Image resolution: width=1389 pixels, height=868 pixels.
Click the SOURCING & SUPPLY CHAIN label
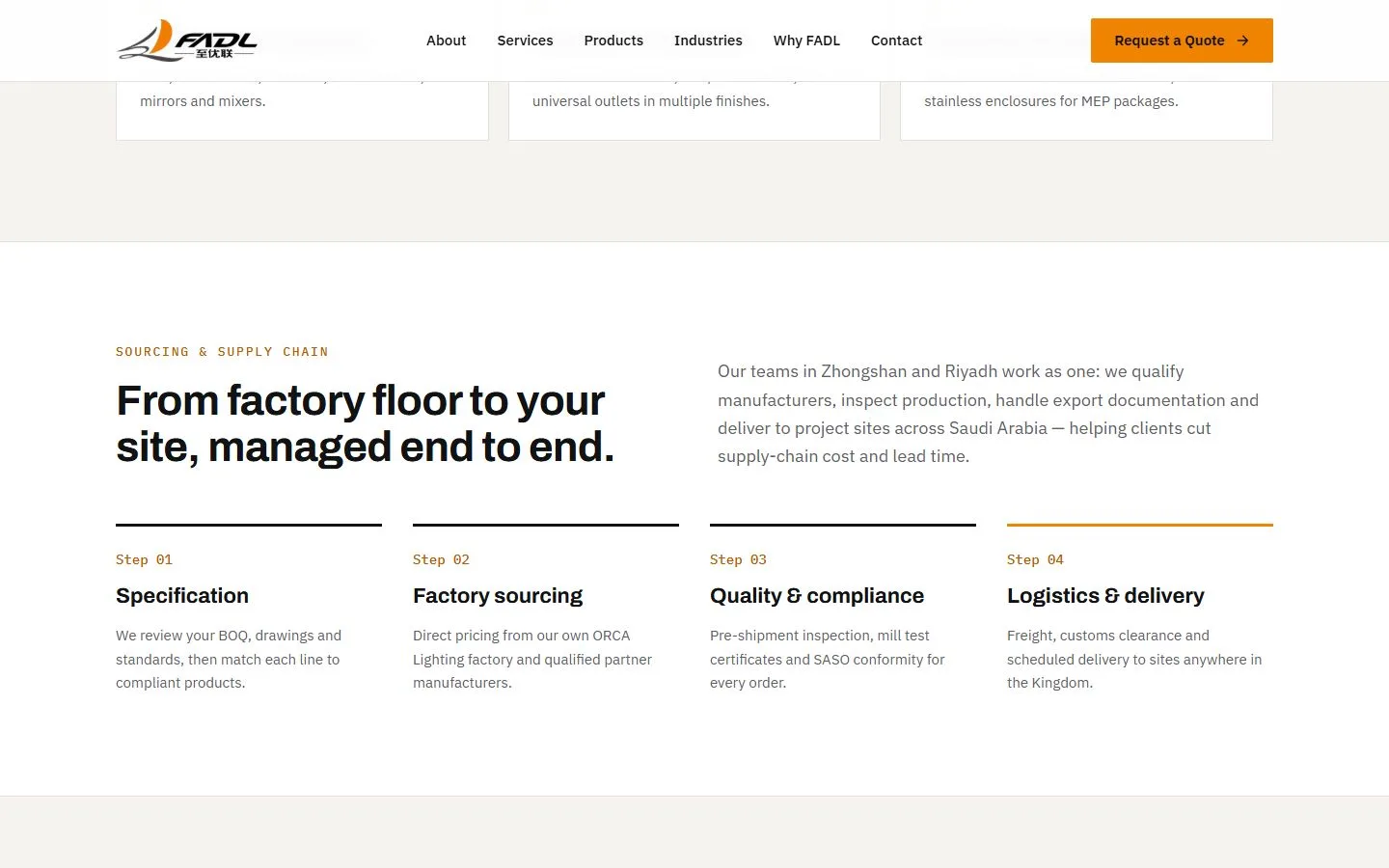222,352
